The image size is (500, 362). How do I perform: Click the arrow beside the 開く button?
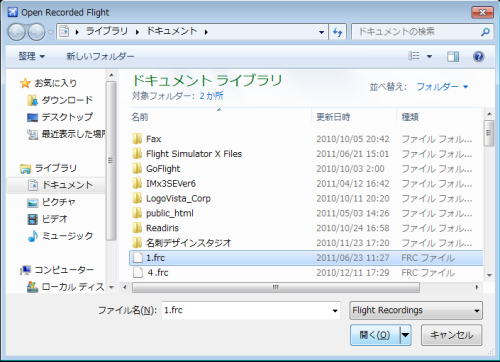coord(405,335)
